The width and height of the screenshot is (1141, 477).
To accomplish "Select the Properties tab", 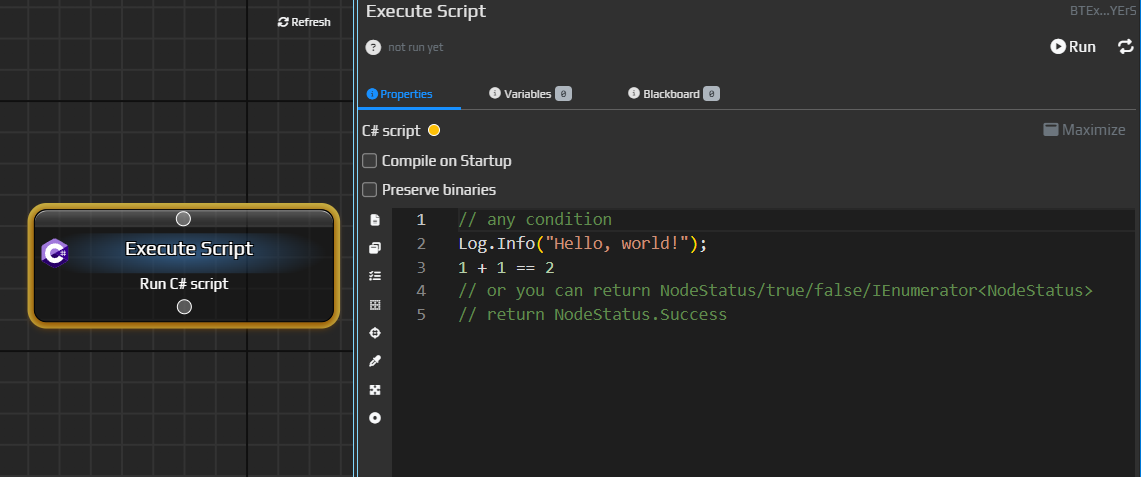I will click(400, 94).
